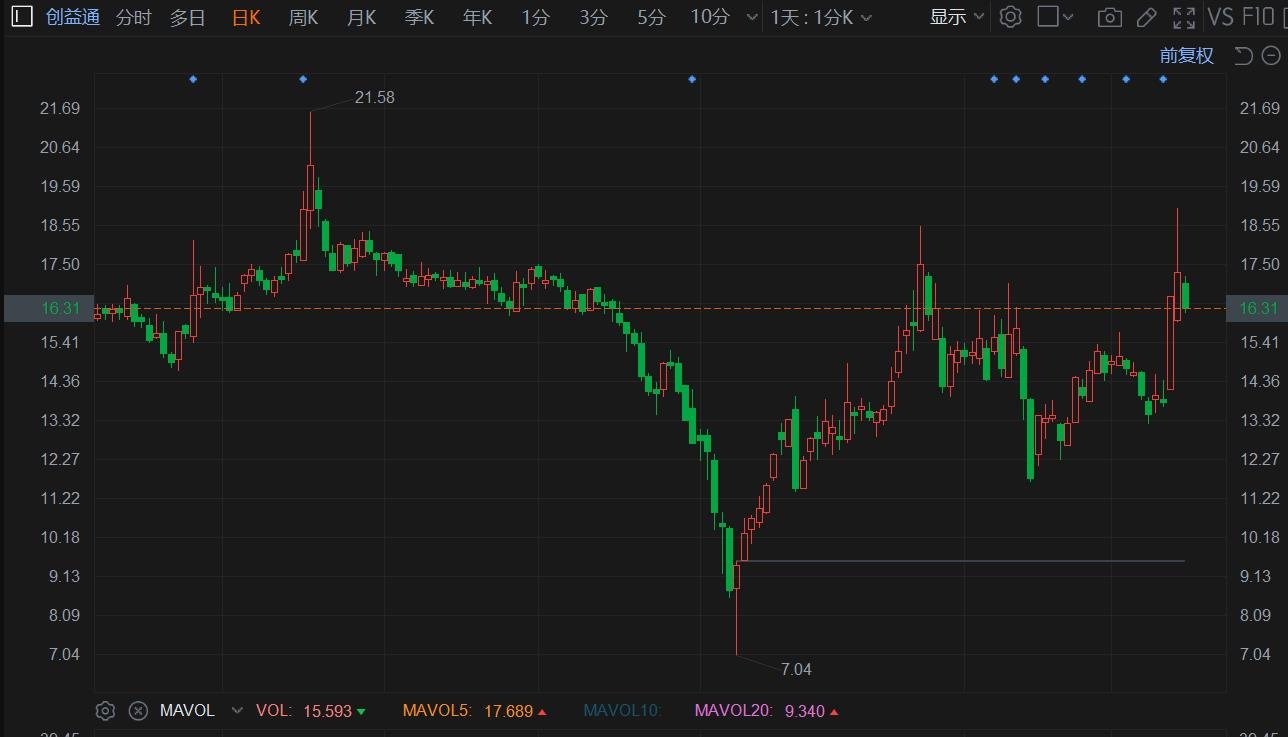Enter fullscreen chart mode
The image size is (1288, 737).
[x=1185, y=17]
